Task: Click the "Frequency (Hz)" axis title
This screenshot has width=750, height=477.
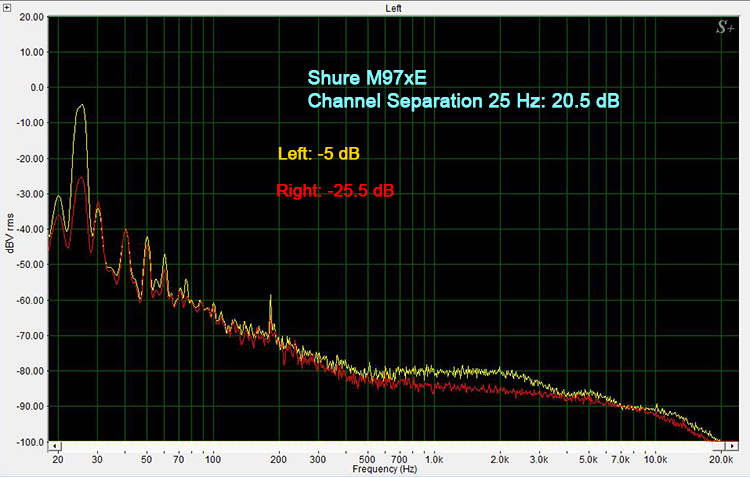Action: click(384, 468)
